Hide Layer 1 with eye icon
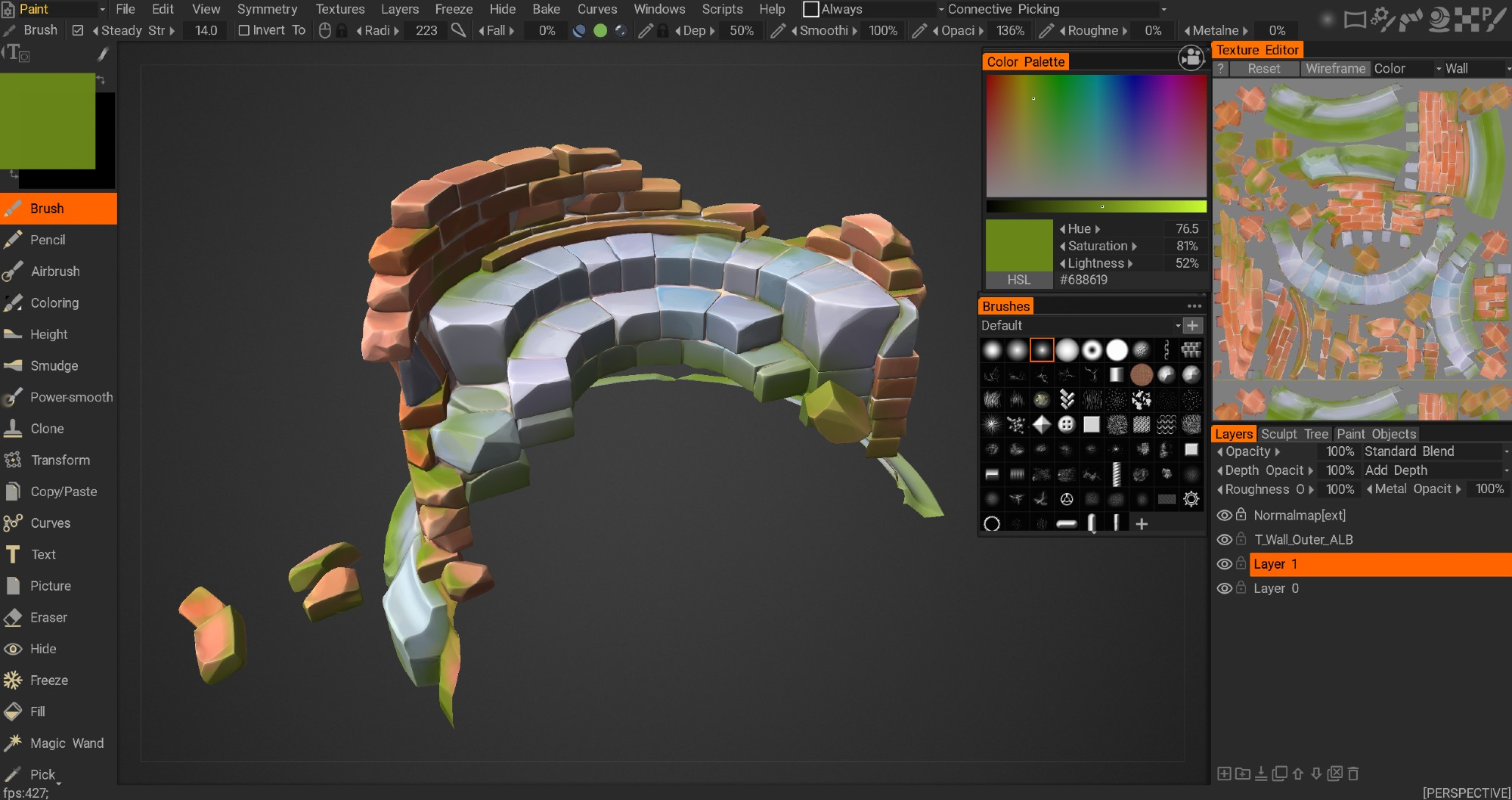Viewport: 1512px width, 800px height. (x=1224, y=564)
